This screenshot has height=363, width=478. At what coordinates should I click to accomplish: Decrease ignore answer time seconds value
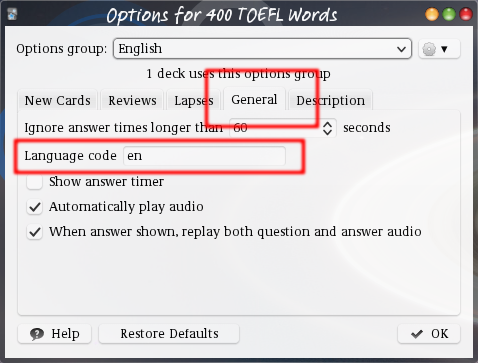(x=327, y=132)
